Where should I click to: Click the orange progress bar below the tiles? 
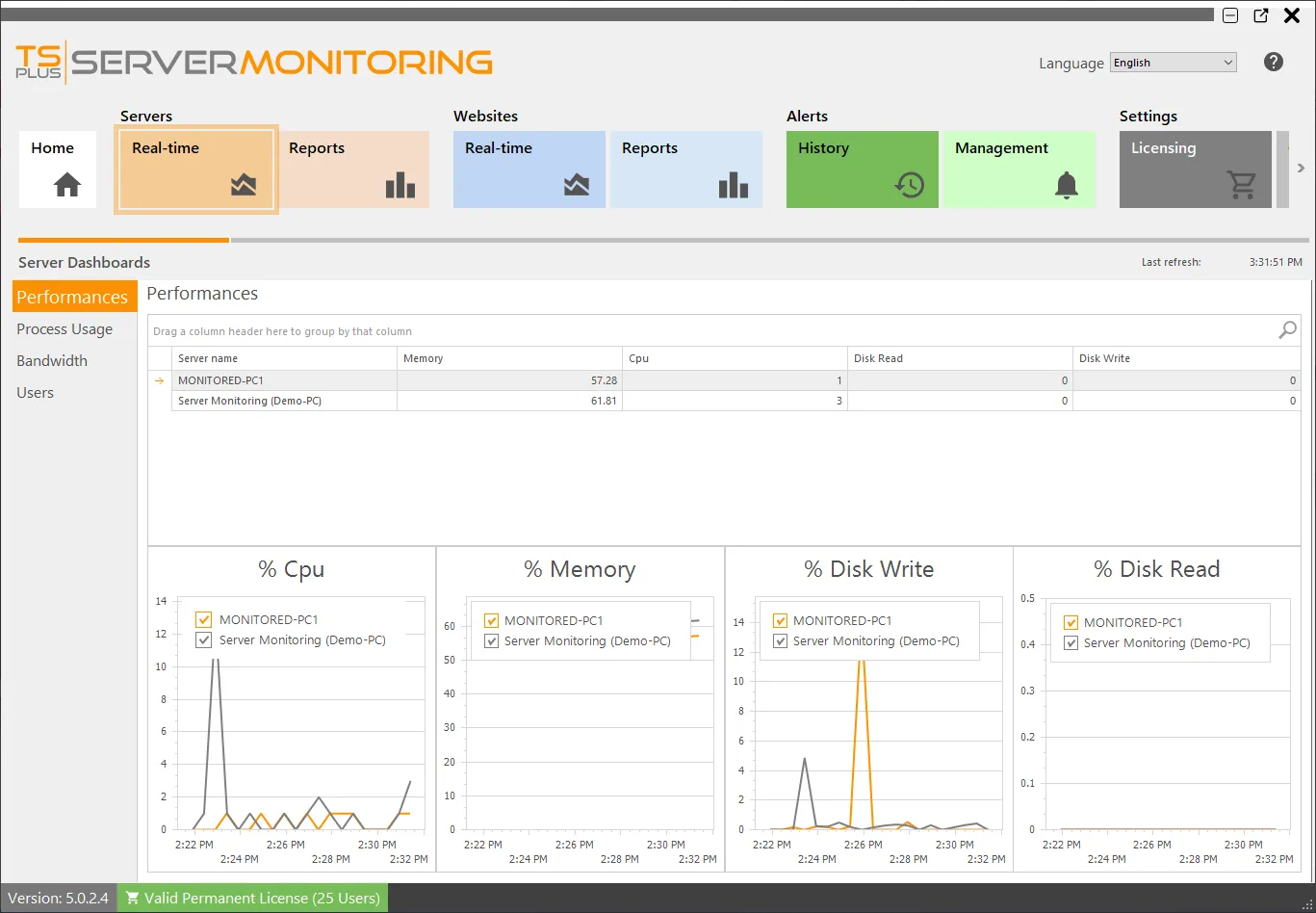pyautogui.click(x=122, y=240)
